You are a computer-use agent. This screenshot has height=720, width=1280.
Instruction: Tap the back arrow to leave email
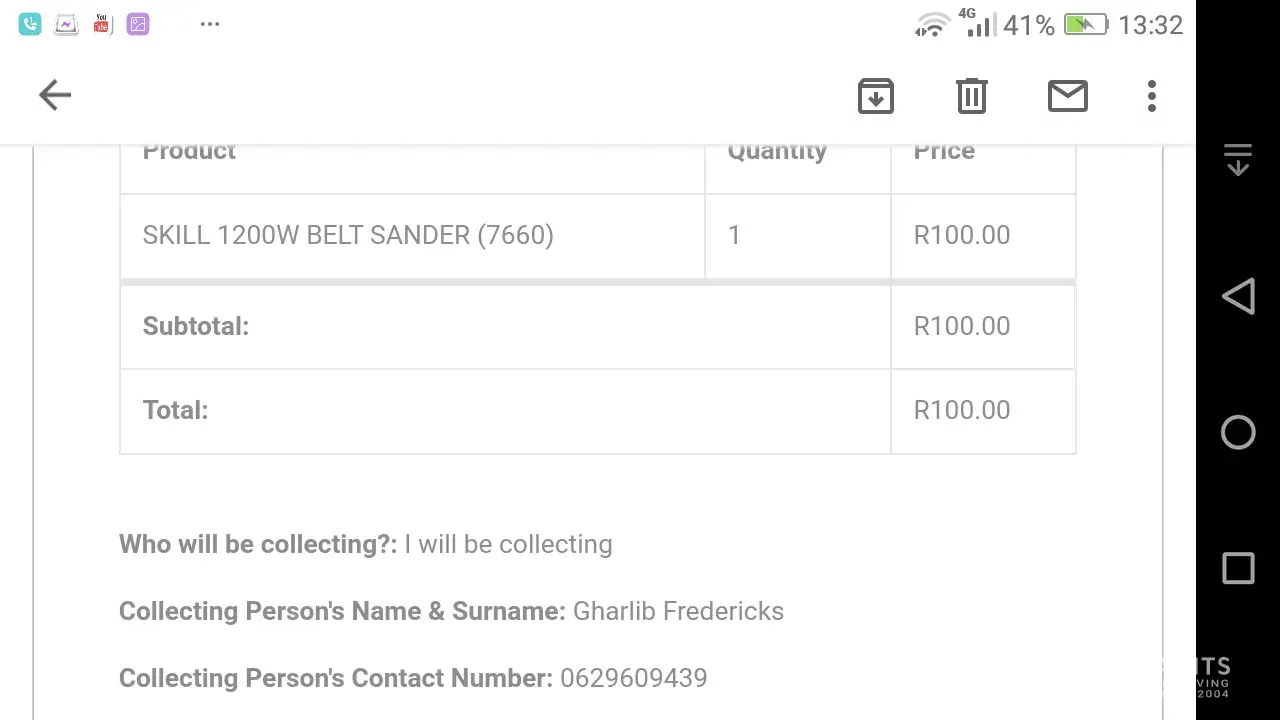pyautogui.click(x=55, y=95)
